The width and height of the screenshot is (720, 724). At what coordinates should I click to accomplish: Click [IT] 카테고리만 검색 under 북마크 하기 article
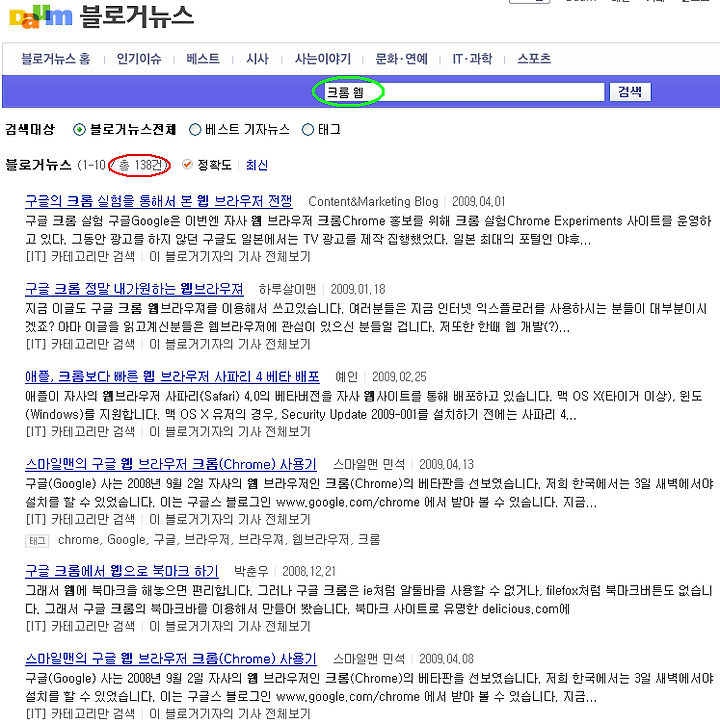point(80,627)
